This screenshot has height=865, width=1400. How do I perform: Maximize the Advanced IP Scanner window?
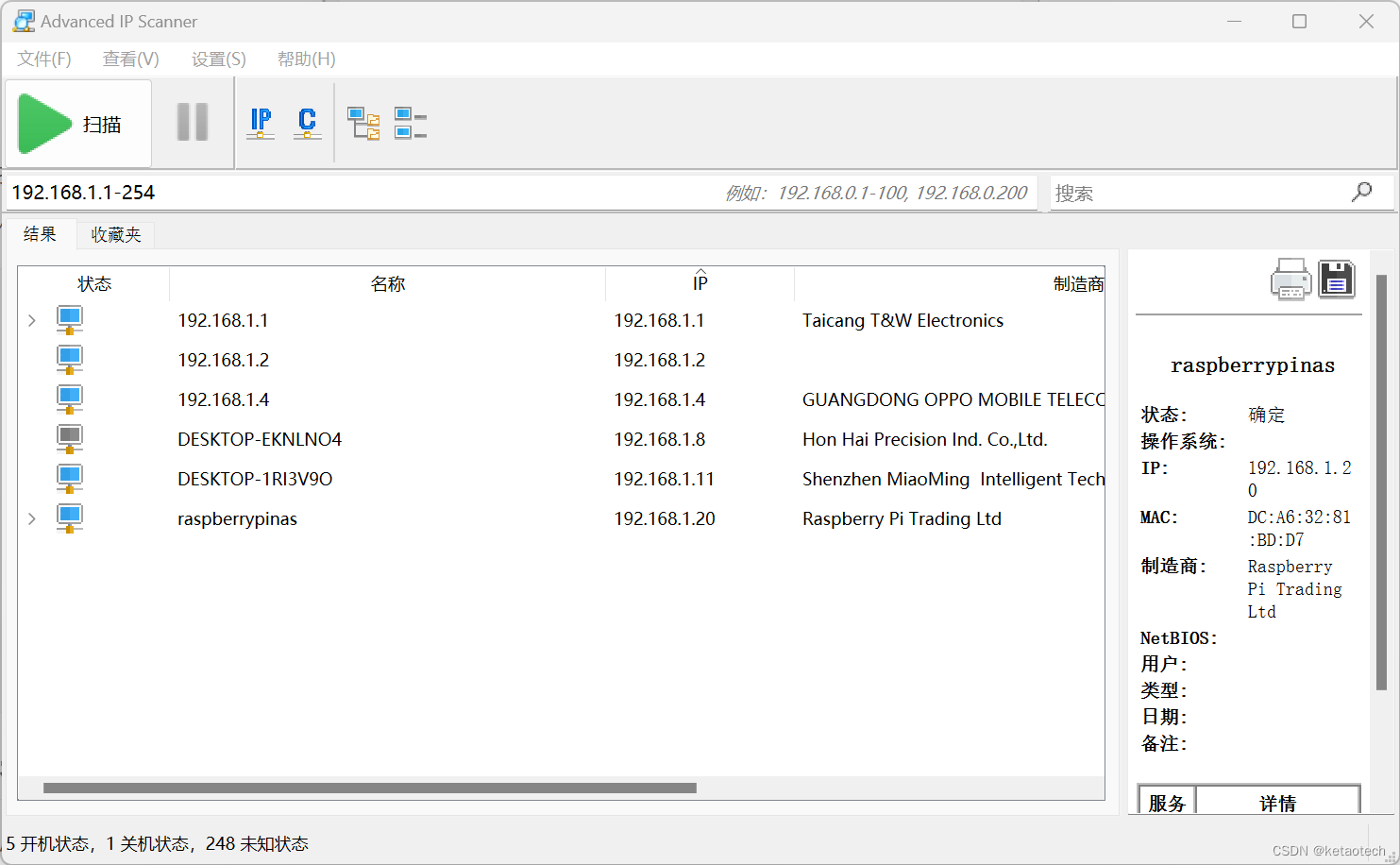1300,21
